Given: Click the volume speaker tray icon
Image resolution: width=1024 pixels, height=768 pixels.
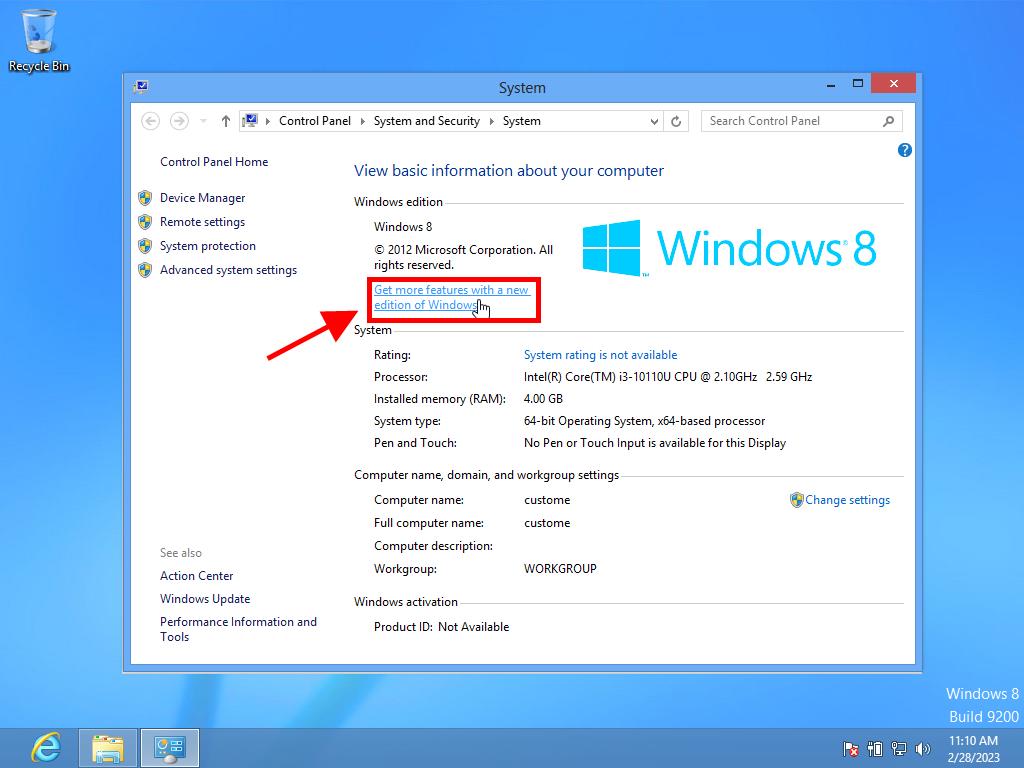Looking at the screenshot, I should point(922,748).
